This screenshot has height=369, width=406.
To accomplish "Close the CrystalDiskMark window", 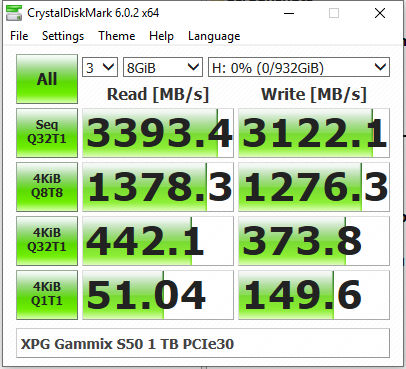I will tap(380, 13).
